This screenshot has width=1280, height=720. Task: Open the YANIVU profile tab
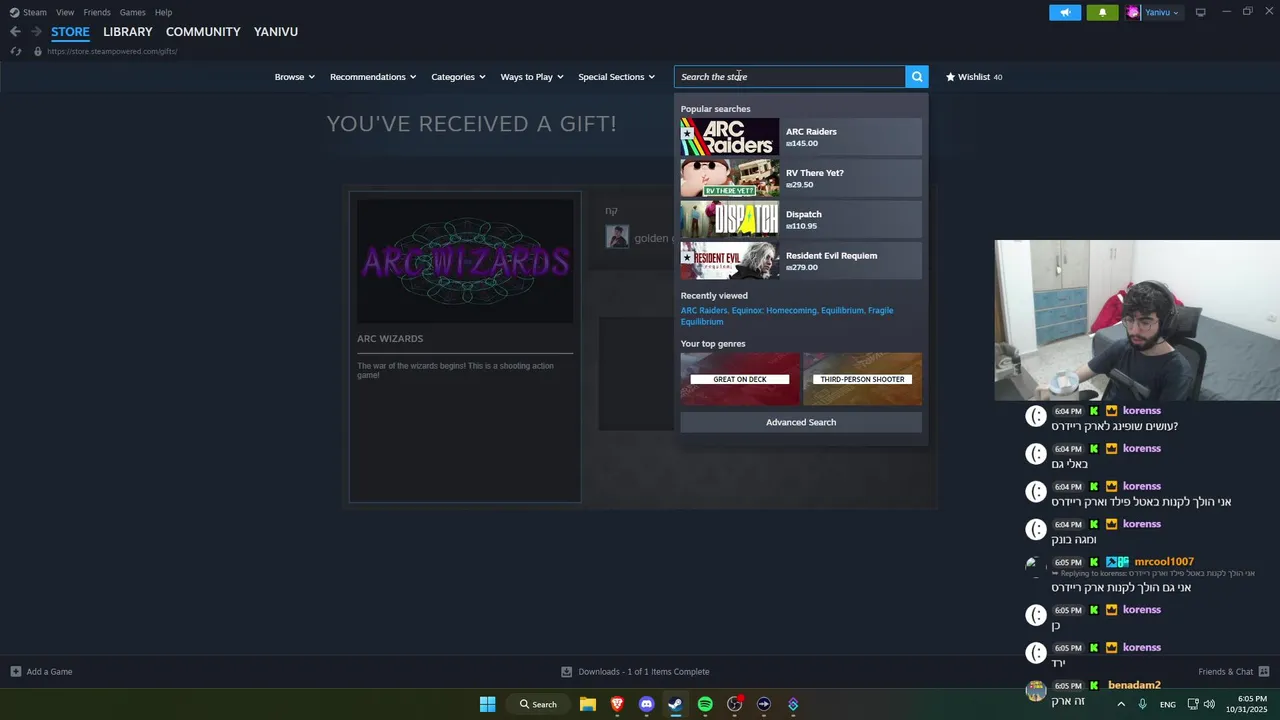(276, 32)
